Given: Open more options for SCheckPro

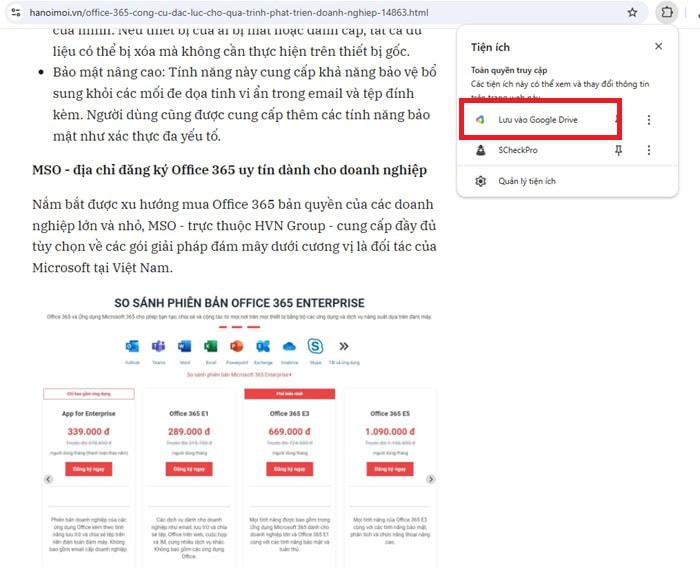Looking at the screenshot, I should coord(649,150).
